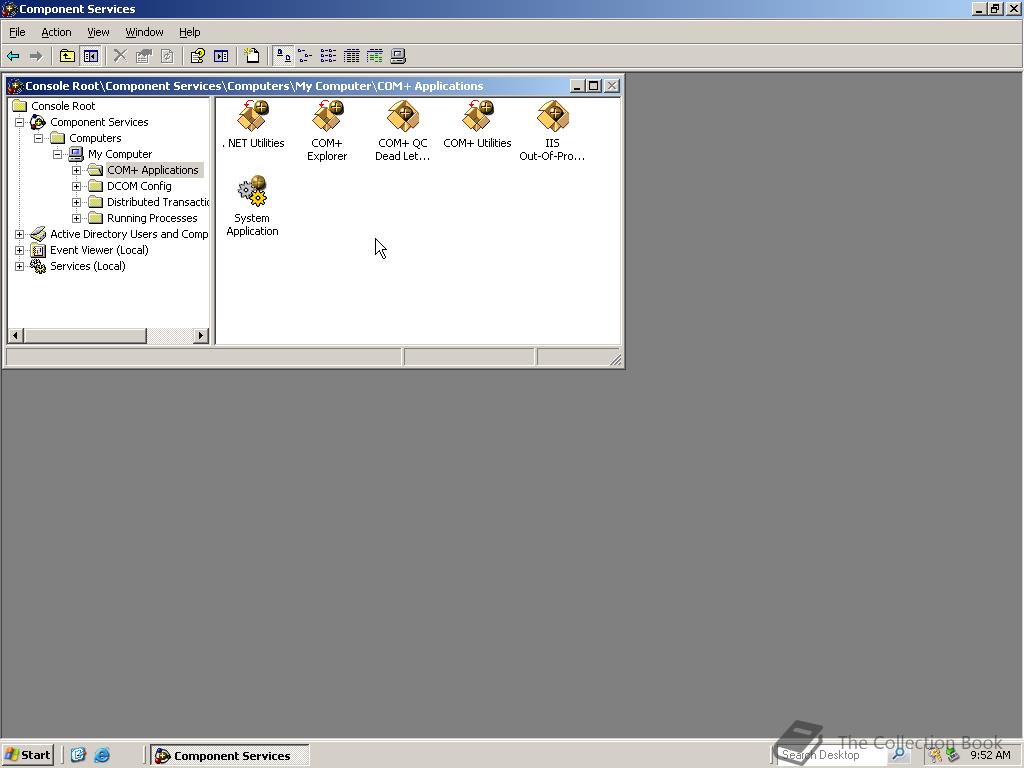Select Distributed Transaction tree folder
1024x768 pixels.
(158, 202)
